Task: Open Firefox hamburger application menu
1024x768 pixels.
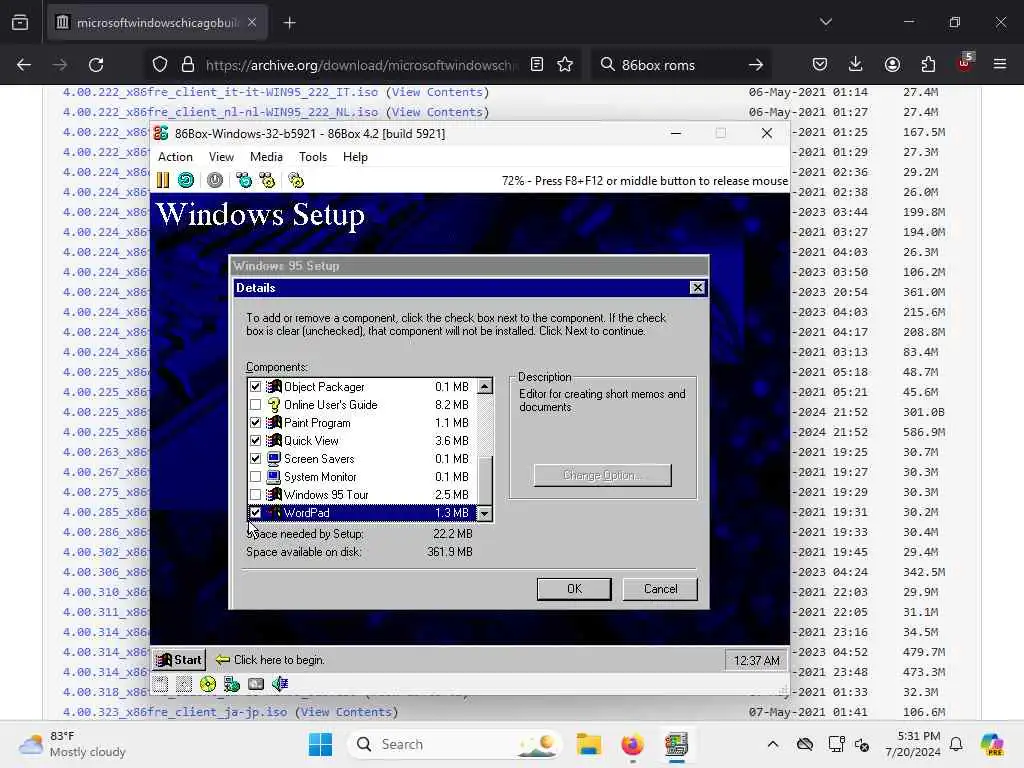Action: coord(1000,65)
